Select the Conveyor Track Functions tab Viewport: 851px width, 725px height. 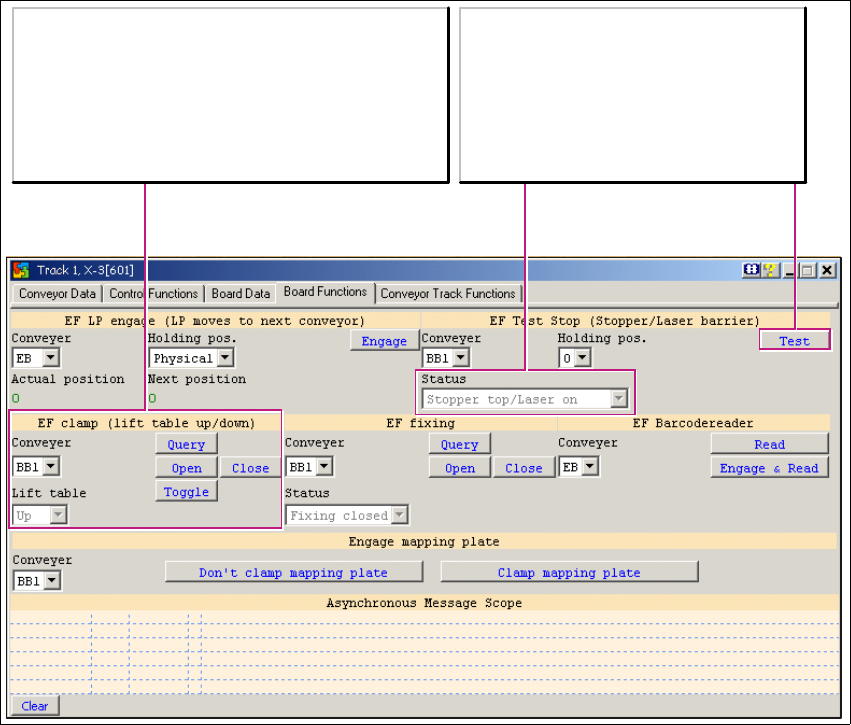[448, 294]
